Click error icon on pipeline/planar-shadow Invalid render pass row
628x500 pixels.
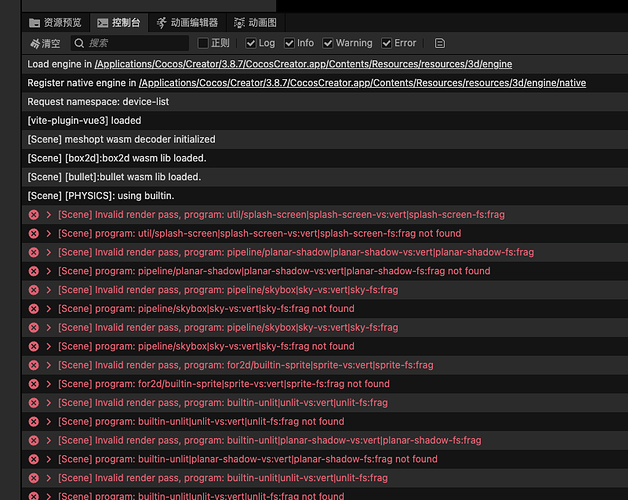(x=34, y=252)
